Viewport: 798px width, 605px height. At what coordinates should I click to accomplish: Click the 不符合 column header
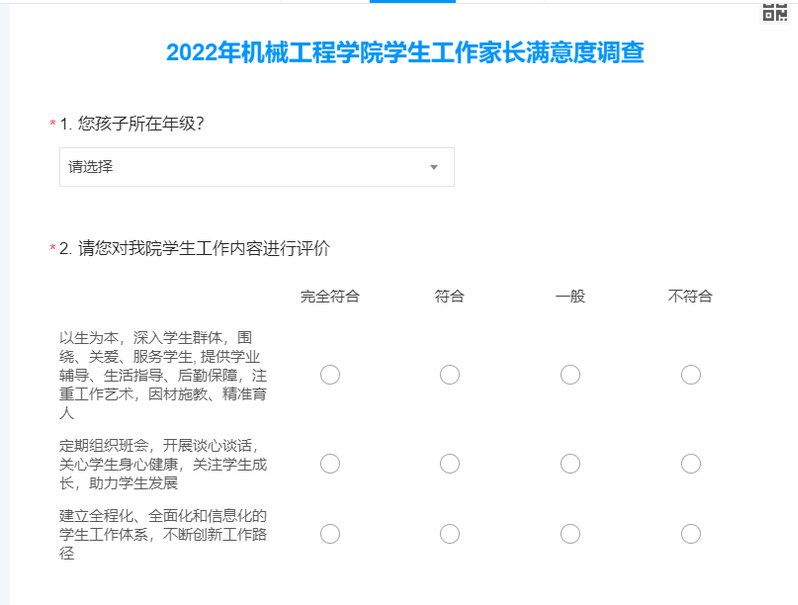[690, 296]
